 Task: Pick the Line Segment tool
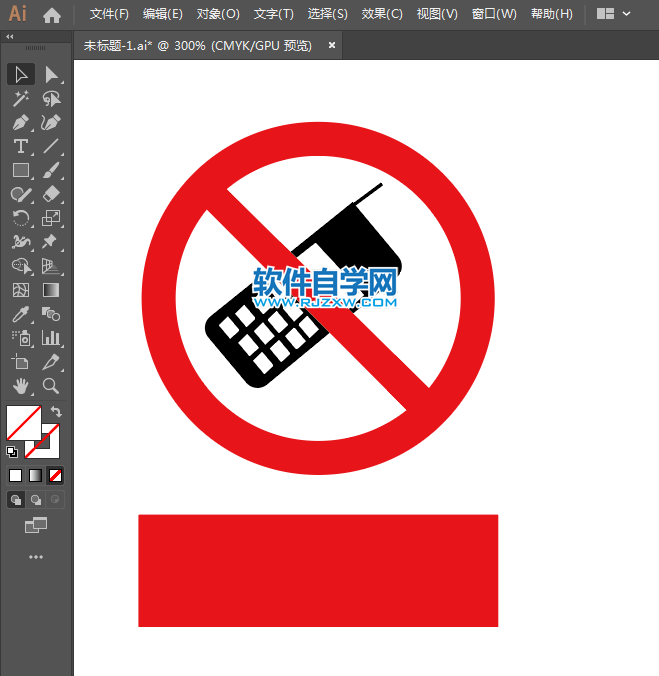(51, 147)
